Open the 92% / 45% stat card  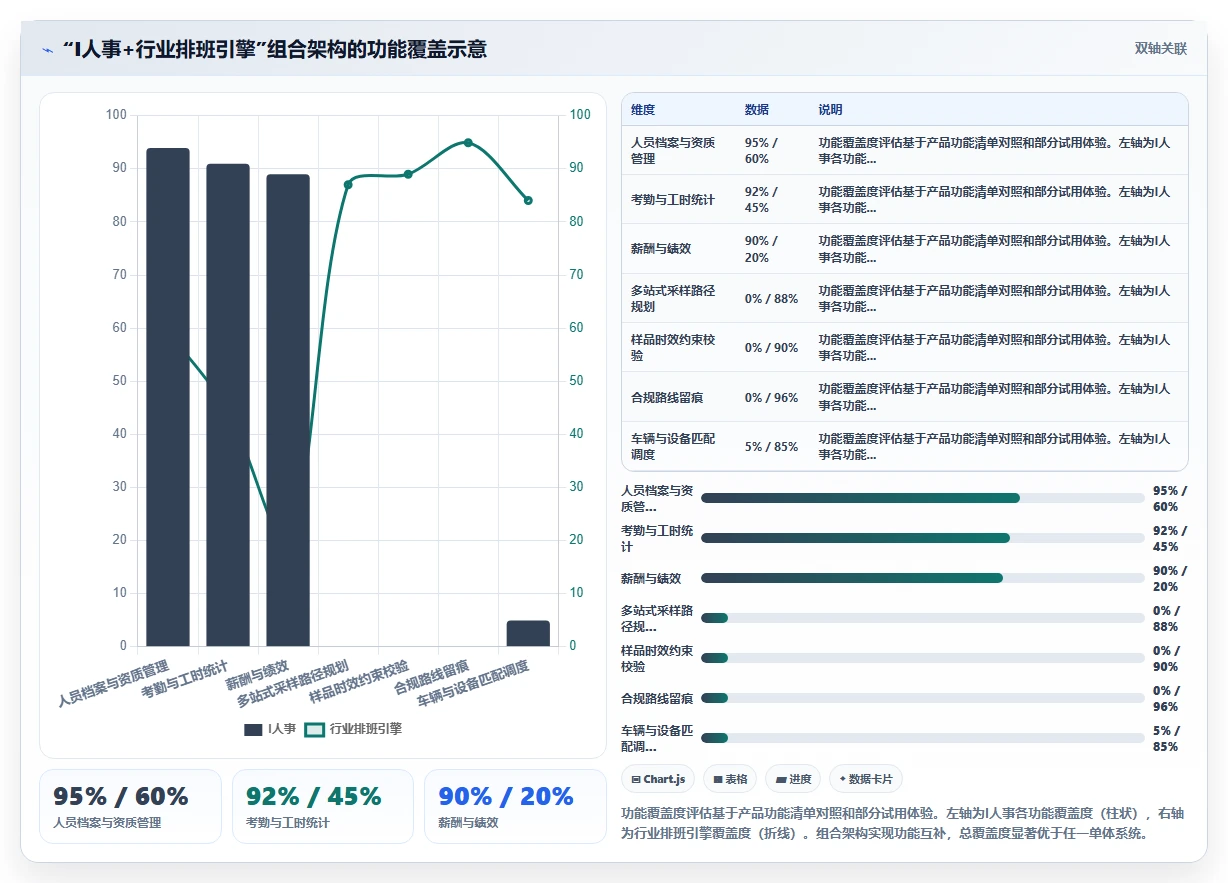click(x=323, y=806)
